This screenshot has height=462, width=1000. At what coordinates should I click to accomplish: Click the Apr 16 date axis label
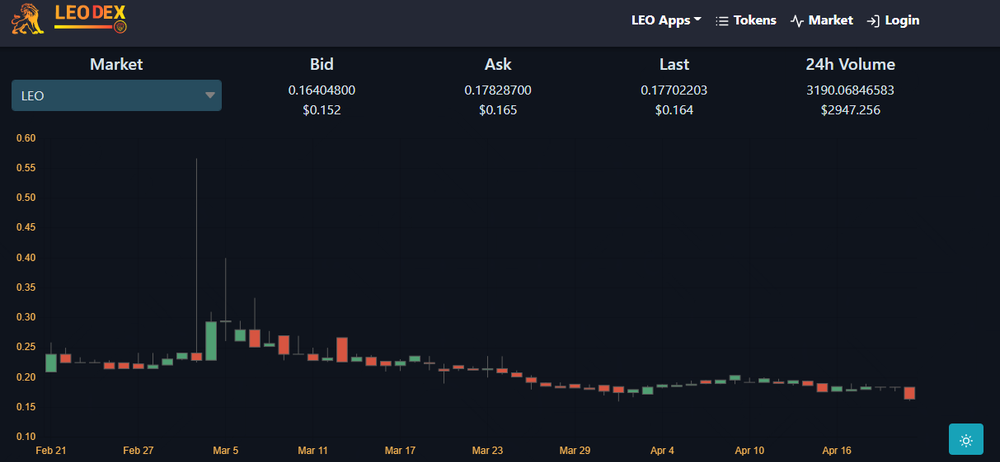tap(837, 451)
